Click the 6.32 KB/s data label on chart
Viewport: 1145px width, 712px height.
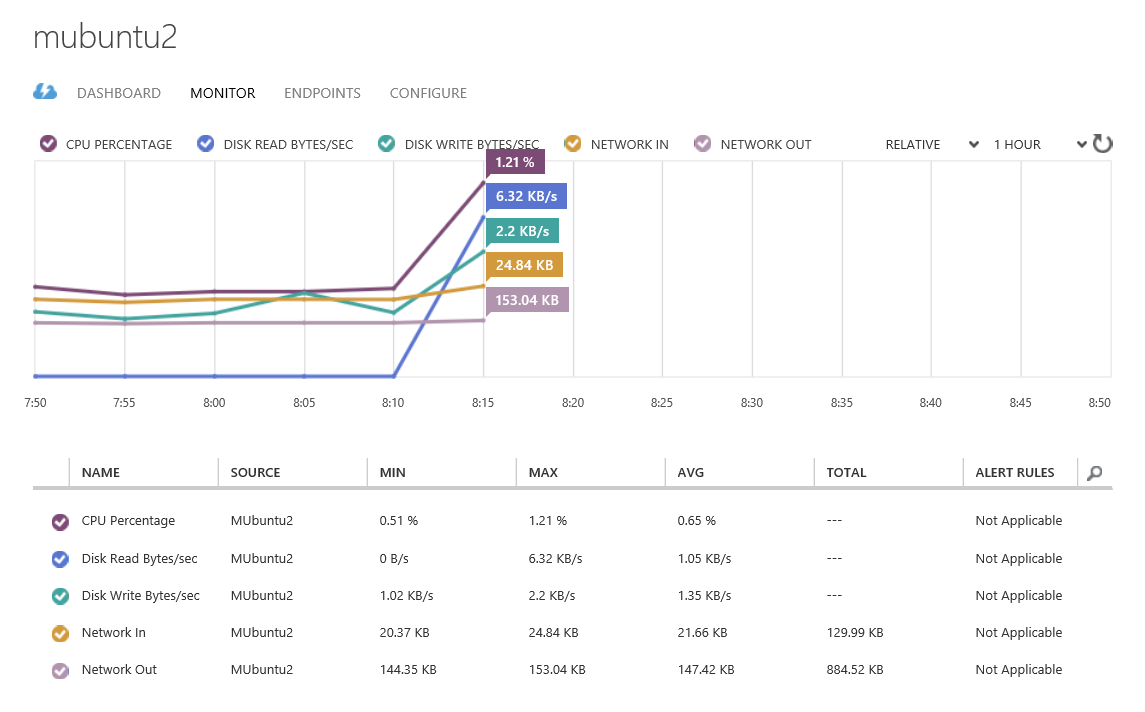coord(526,196)
